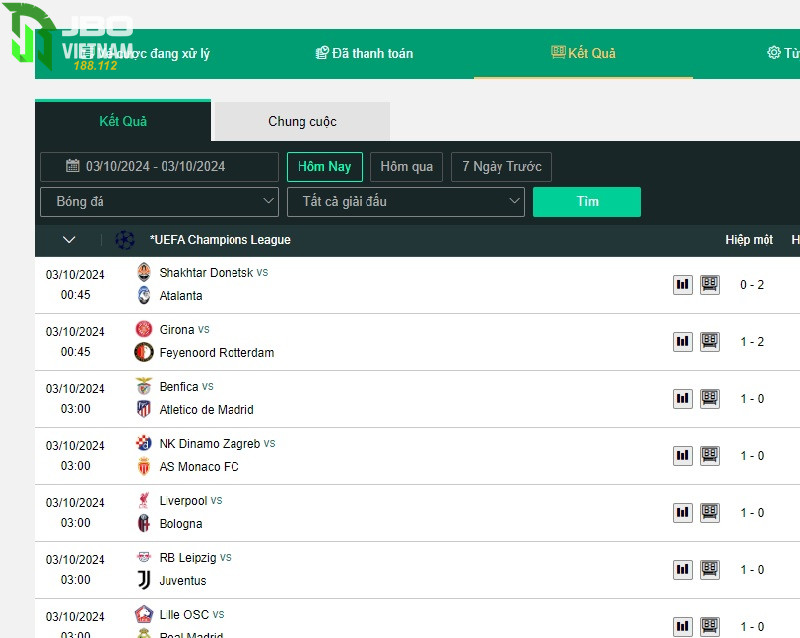This screenshot has width=800, height=638.
Task: Open statistics icon for RB Leipzig match
Action: click(x=683, y=570)
